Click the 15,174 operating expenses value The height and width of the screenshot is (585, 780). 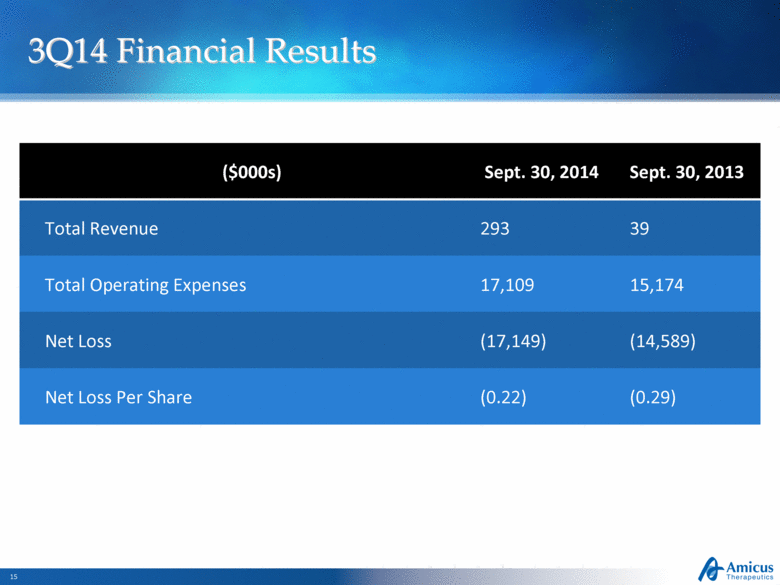pyautogui.click(x=653, y=284)
